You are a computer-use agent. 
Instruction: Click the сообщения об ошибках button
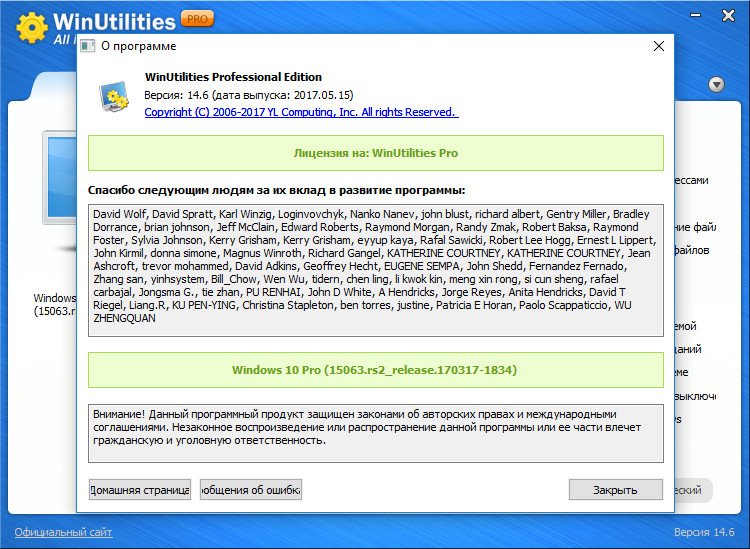tap(251, 490)
